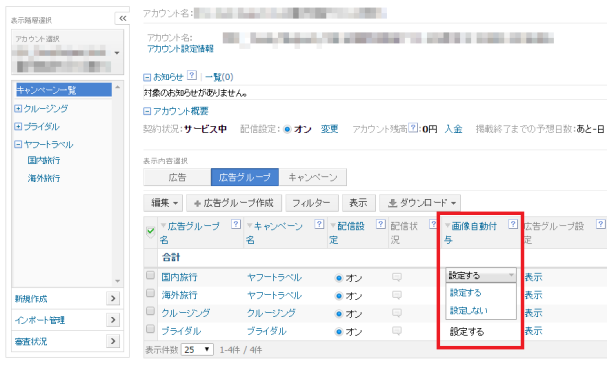Screen dimensions: 607x368
Task: Open status comment icon for ブライダル row
Action: [x=397, y=331]
